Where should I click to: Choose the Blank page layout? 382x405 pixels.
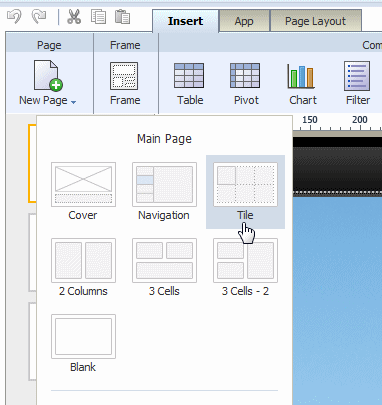(83, 343)
